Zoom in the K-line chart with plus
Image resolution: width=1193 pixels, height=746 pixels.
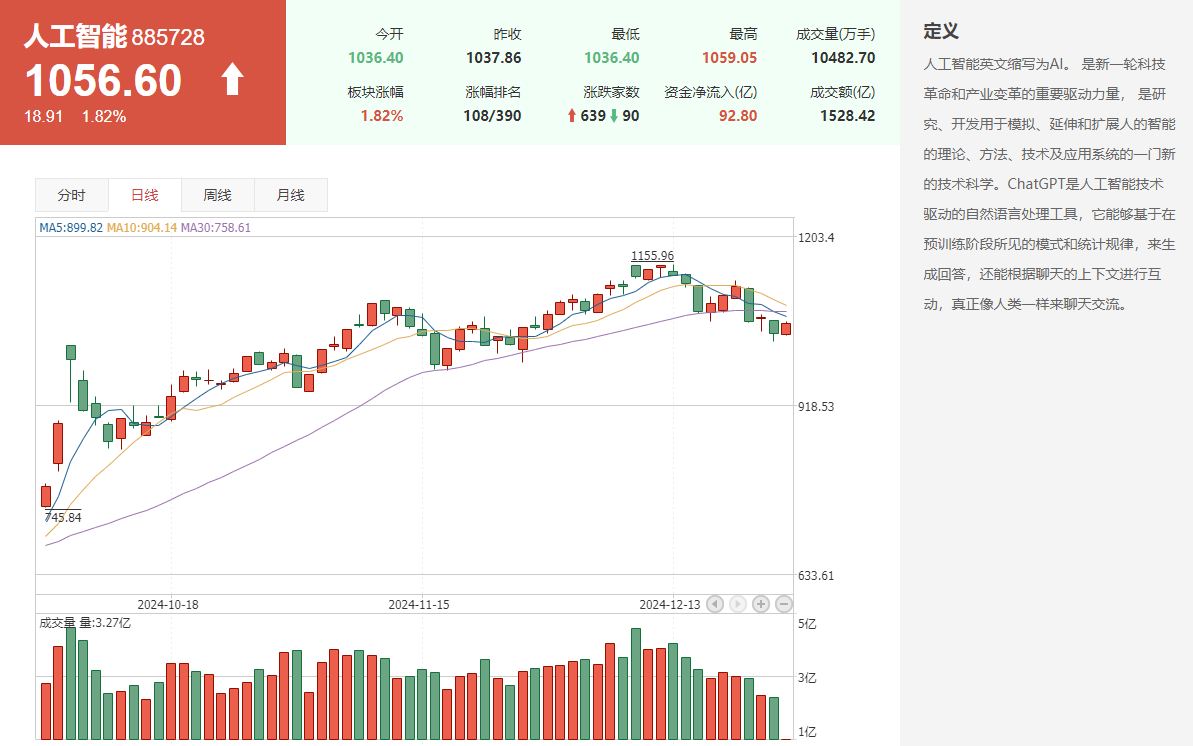(x=761, y=604)
